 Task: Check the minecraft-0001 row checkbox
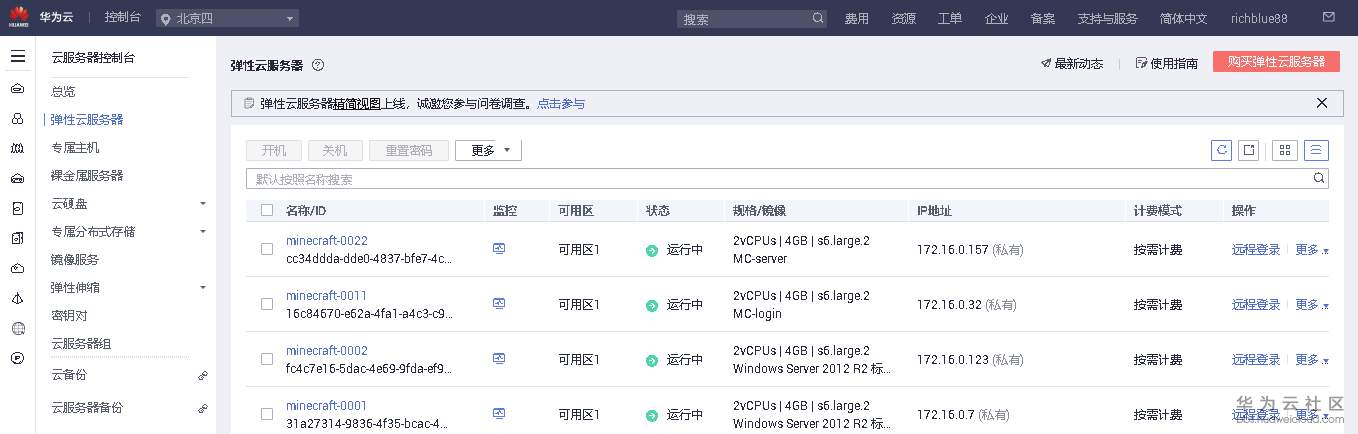(267, 414)
